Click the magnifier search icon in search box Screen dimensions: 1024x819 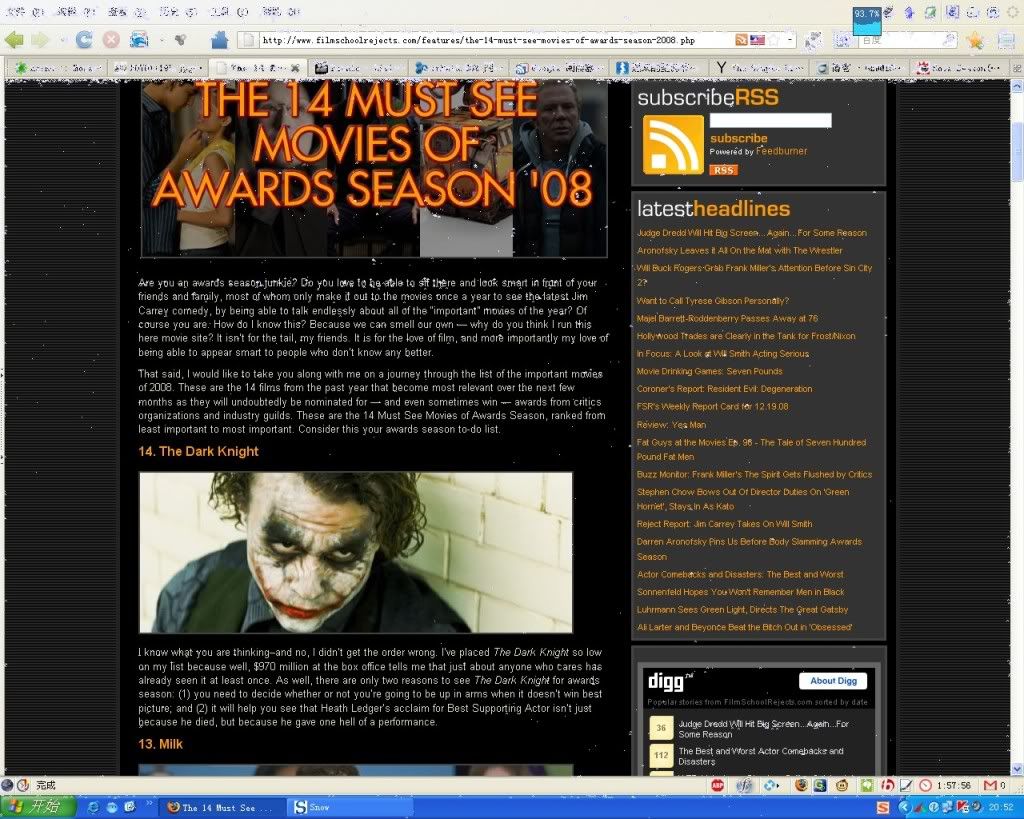click(x=950, y=40)
